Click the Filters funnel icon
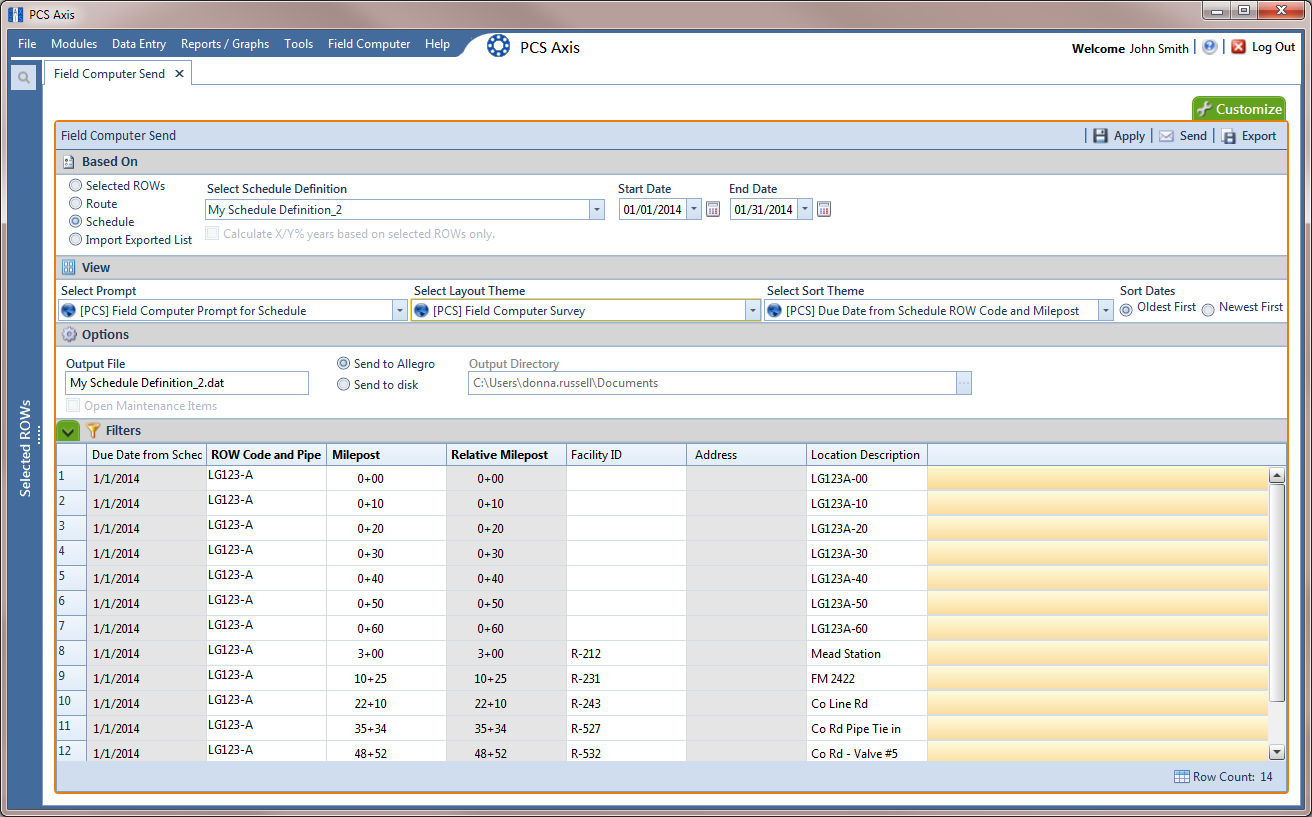 (x=93, y=431)
